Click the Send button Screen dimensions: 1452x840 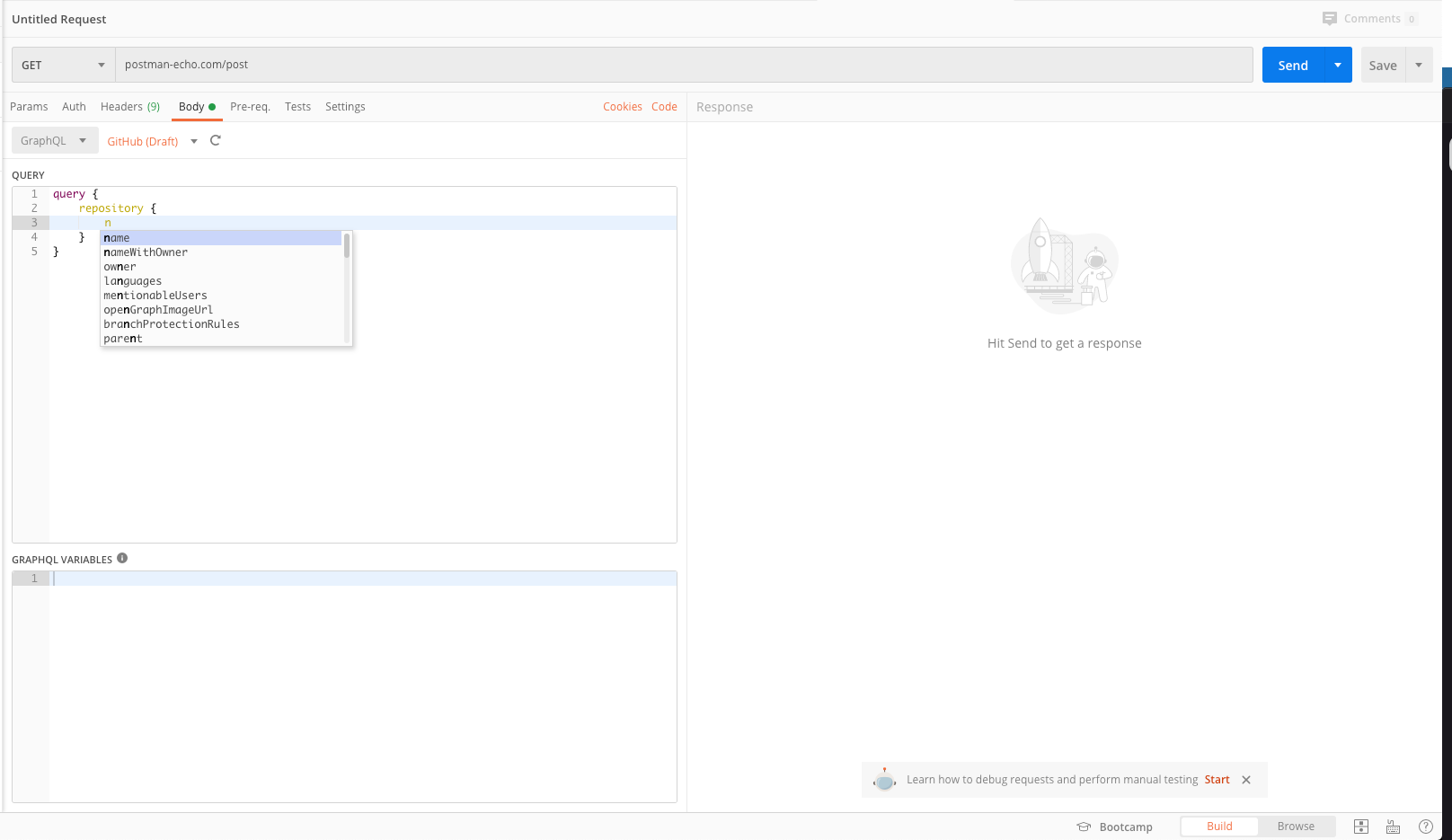(1292, 65)
